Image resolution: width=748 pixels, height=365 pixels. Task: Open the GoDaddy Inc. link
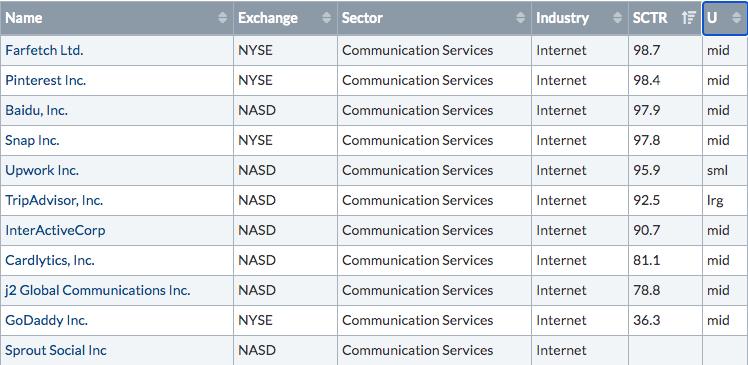[47, 320]
